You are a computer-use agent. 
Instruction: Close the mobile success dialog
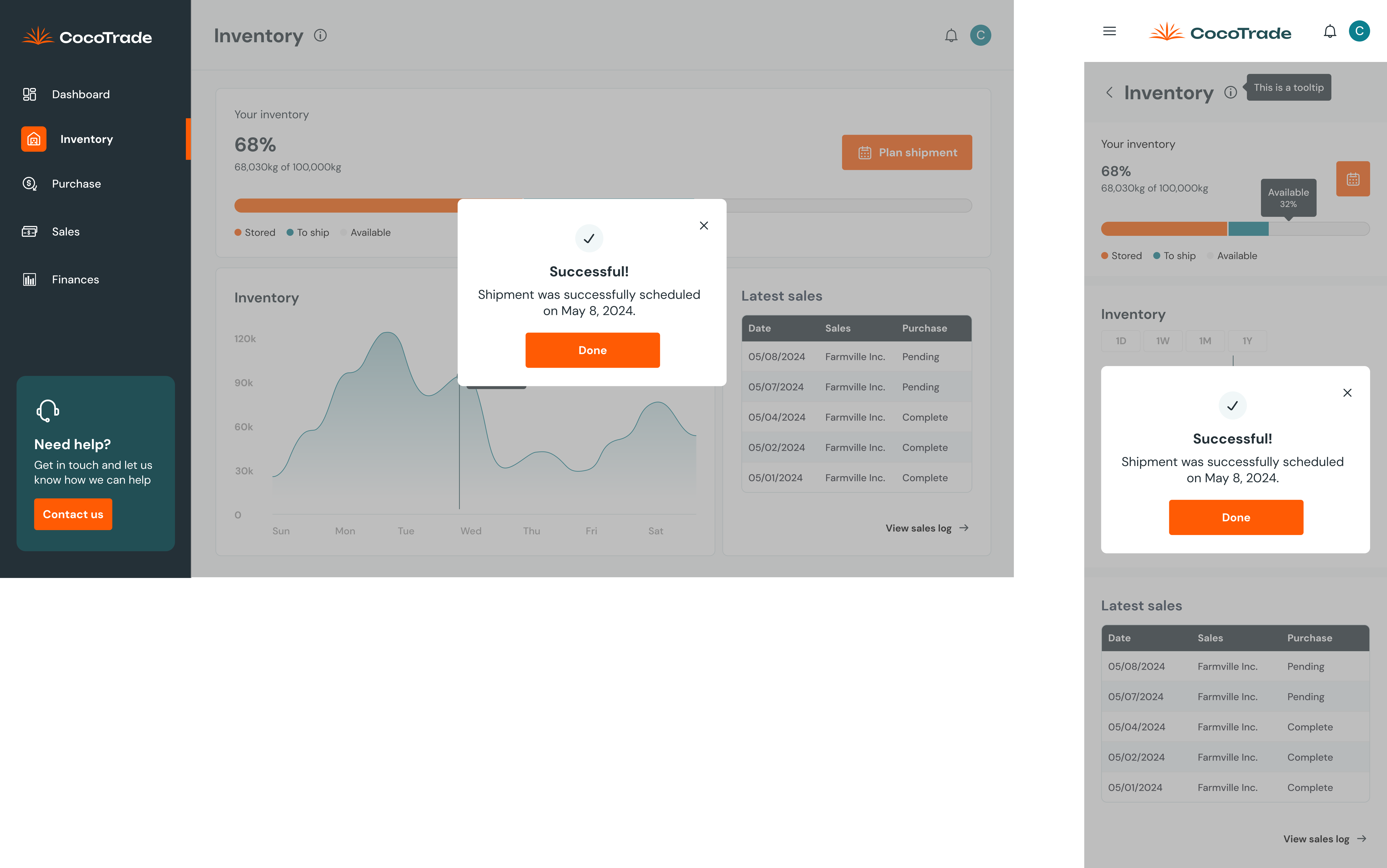click(x=1347, y=393)
